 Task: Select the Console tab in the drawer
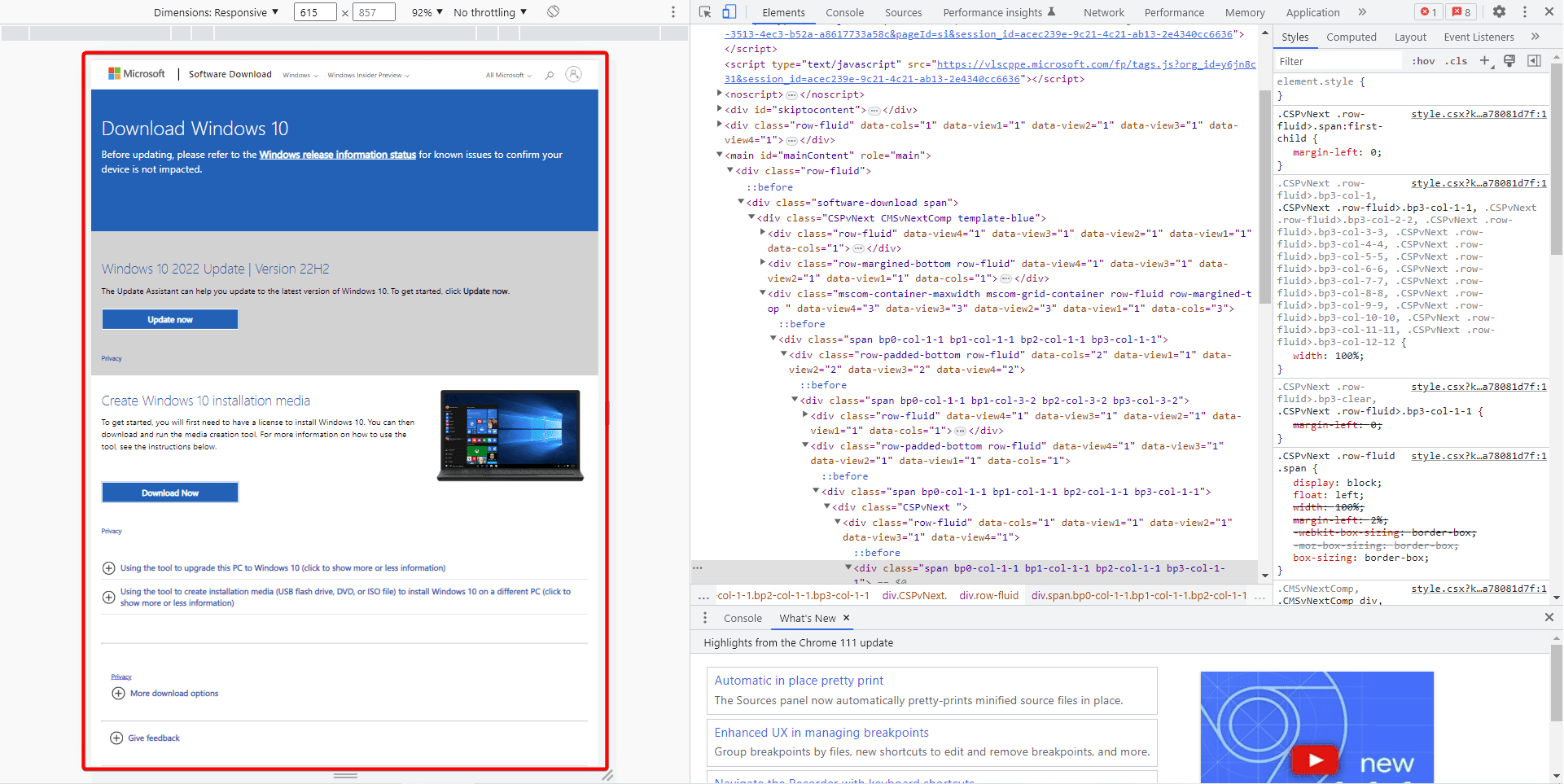[743, 618]
